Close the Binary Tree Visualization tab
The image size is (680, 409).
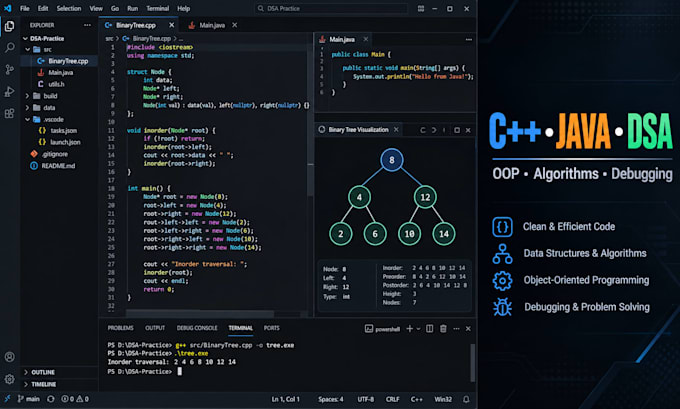click(x=396, y=130)
